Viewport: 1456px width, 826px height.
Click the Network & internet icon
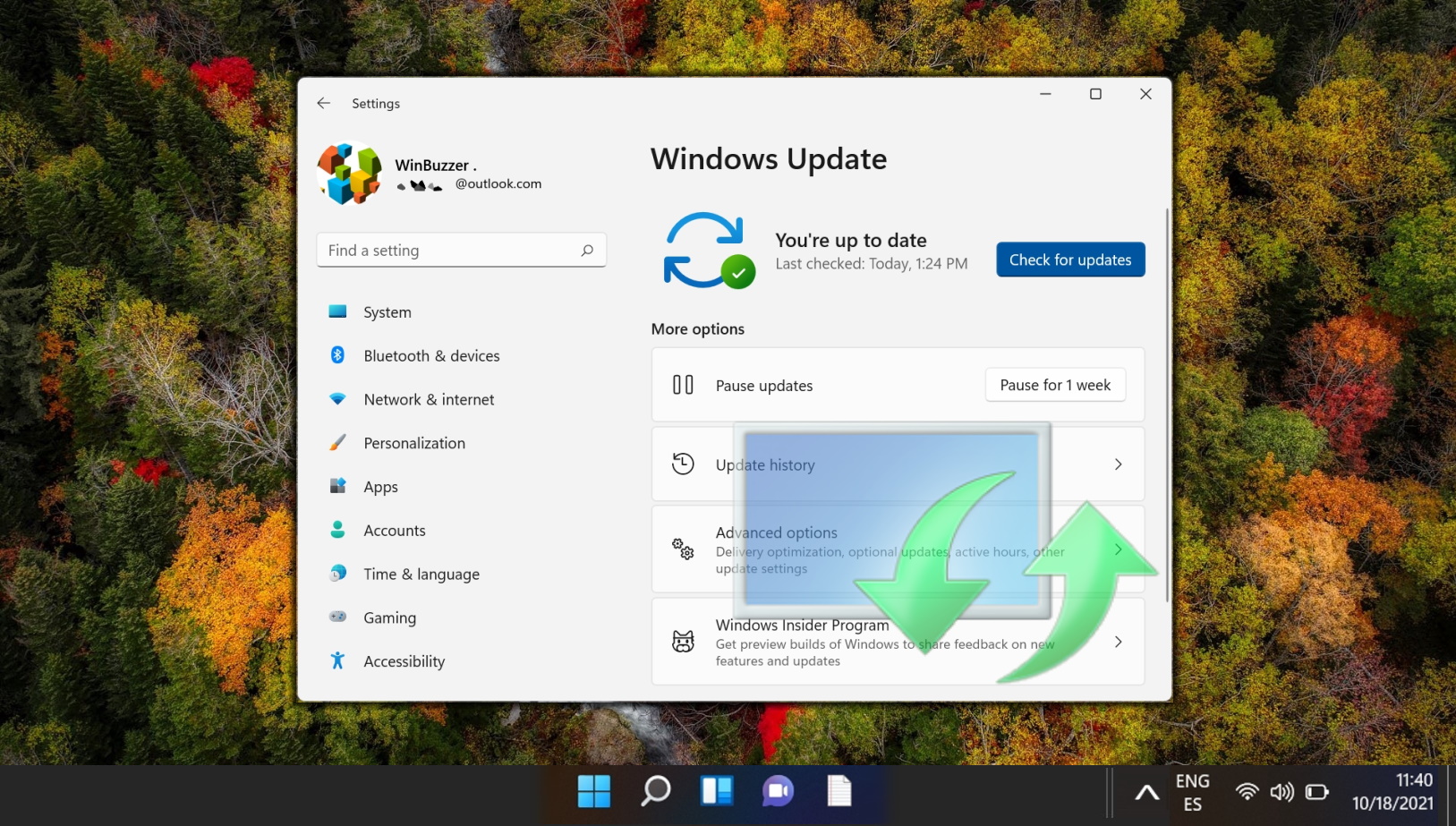click(x=337, y=399)
